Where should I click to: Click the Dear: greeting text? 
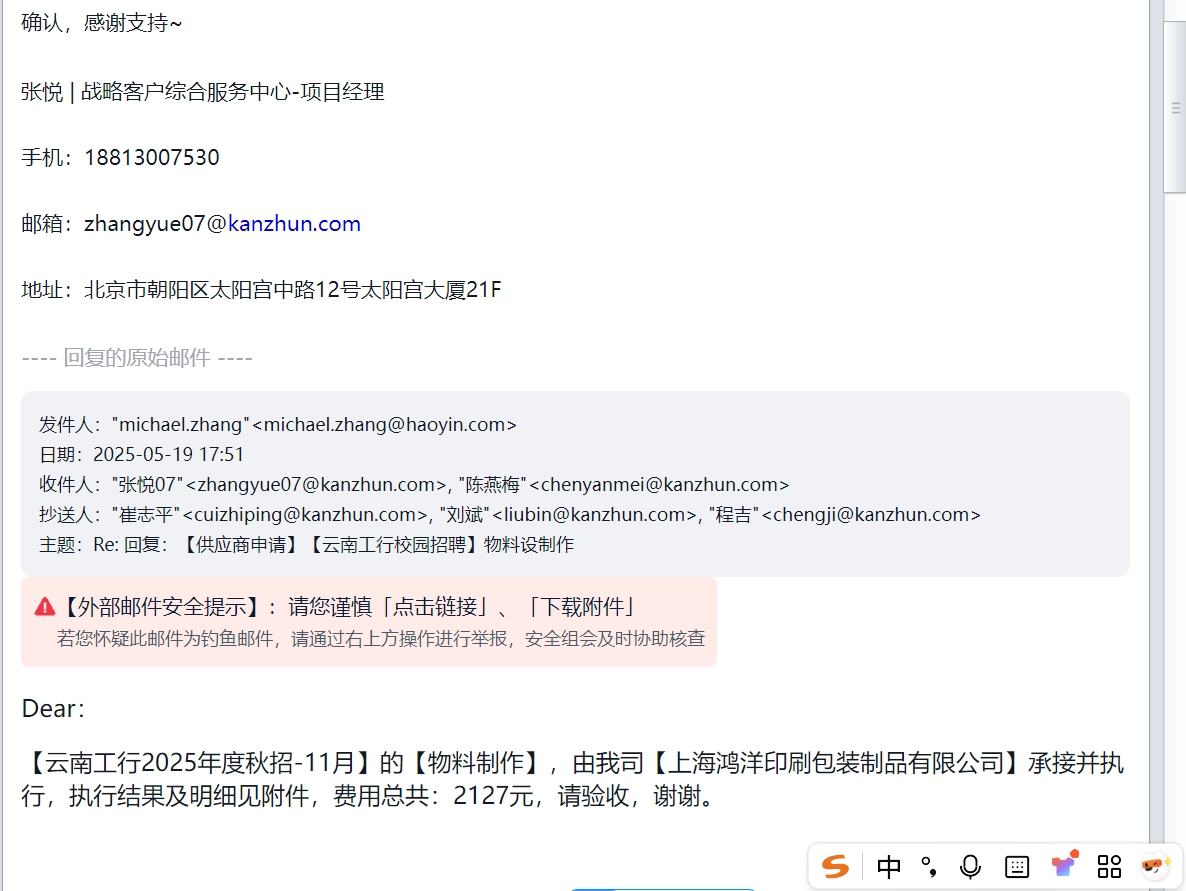click(53, 709)
